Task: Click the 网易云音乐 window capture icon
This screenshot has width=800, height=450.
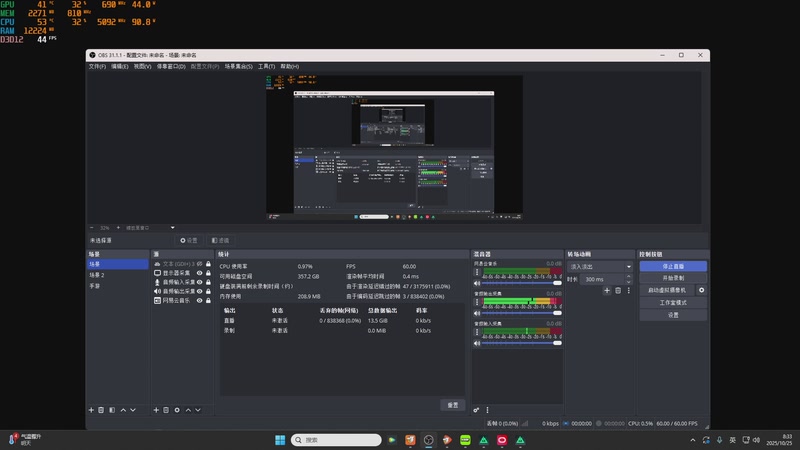Action: 157,301
